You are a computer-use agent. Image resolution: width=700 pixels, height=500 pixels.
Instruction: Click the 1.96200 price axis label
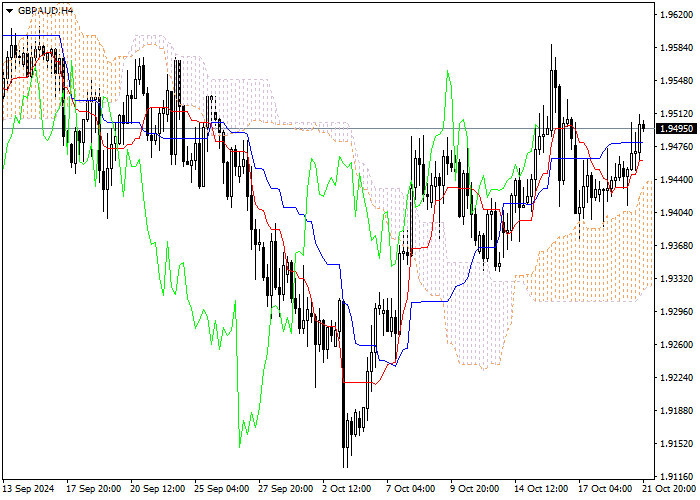tap(677, 15)
